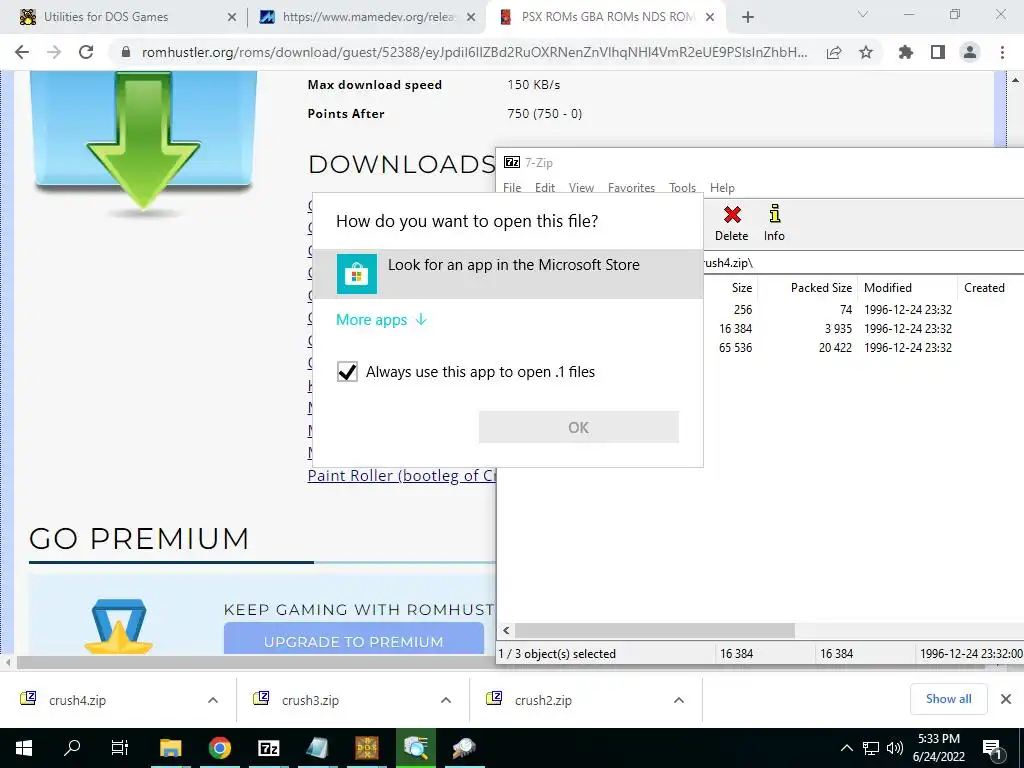This screenshot has width=1024, height=768.
Task: Open the volume speaker tray icon
Action: 894,748
